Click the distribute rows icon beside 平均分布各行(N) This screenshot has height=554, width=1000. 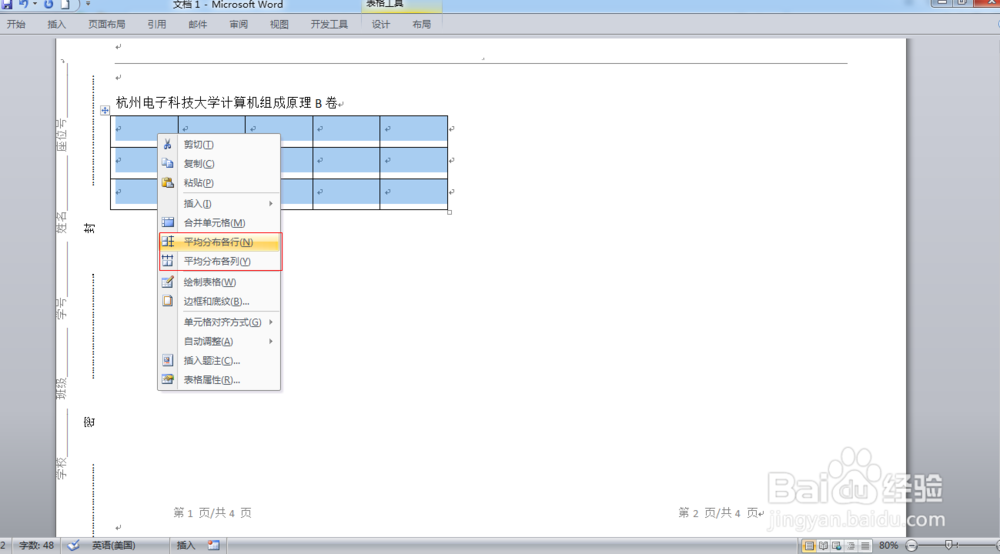(x=168, y=242)
